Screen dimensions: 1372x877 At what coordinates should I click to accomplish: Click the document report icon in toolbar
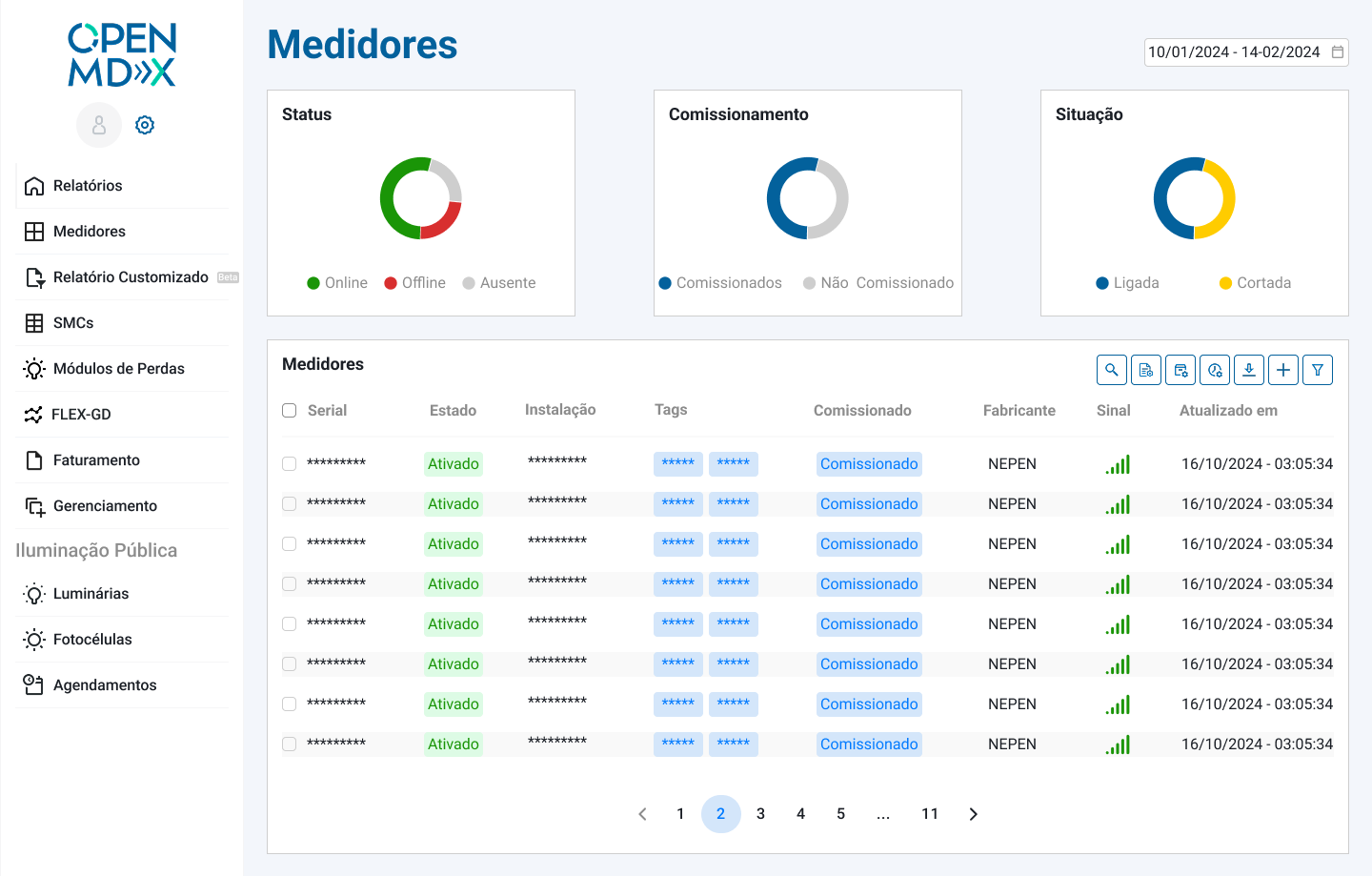pyautogui.click(x=1146, y=370)
